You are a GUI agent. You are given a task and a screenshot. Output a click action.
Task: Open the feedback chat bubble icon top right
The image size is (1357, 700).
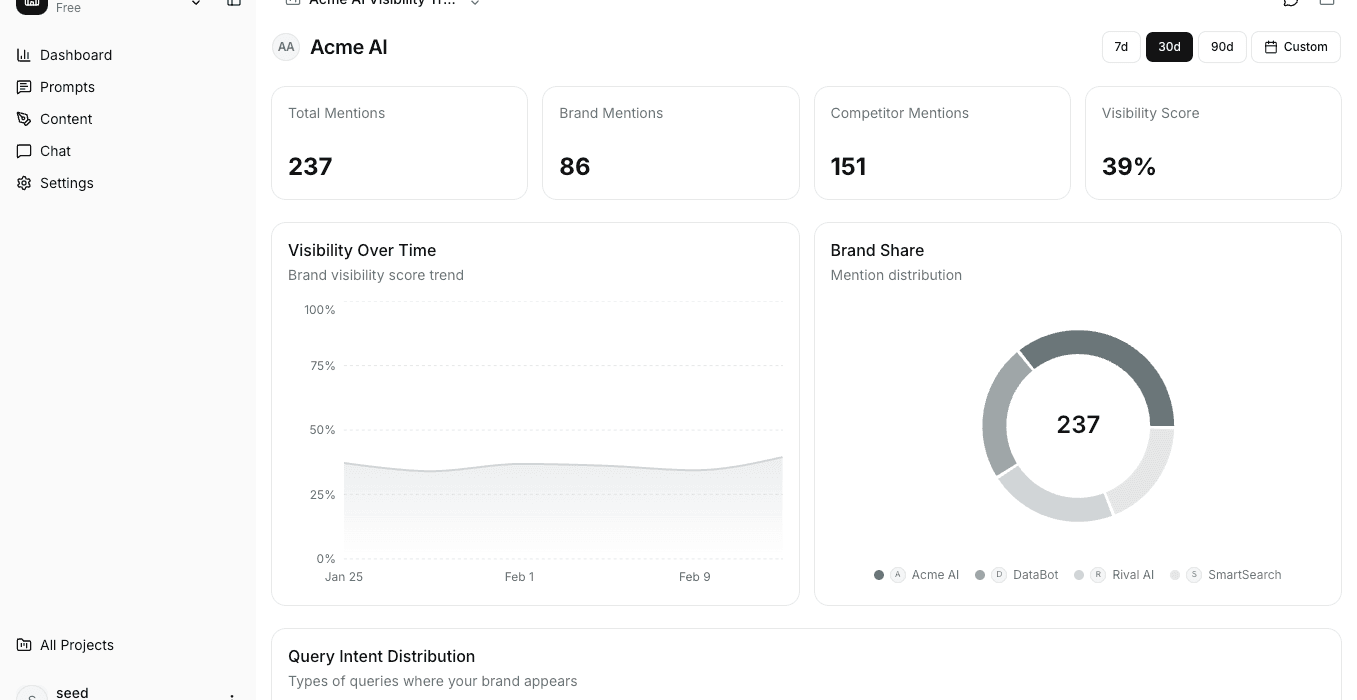point(1290,3)
